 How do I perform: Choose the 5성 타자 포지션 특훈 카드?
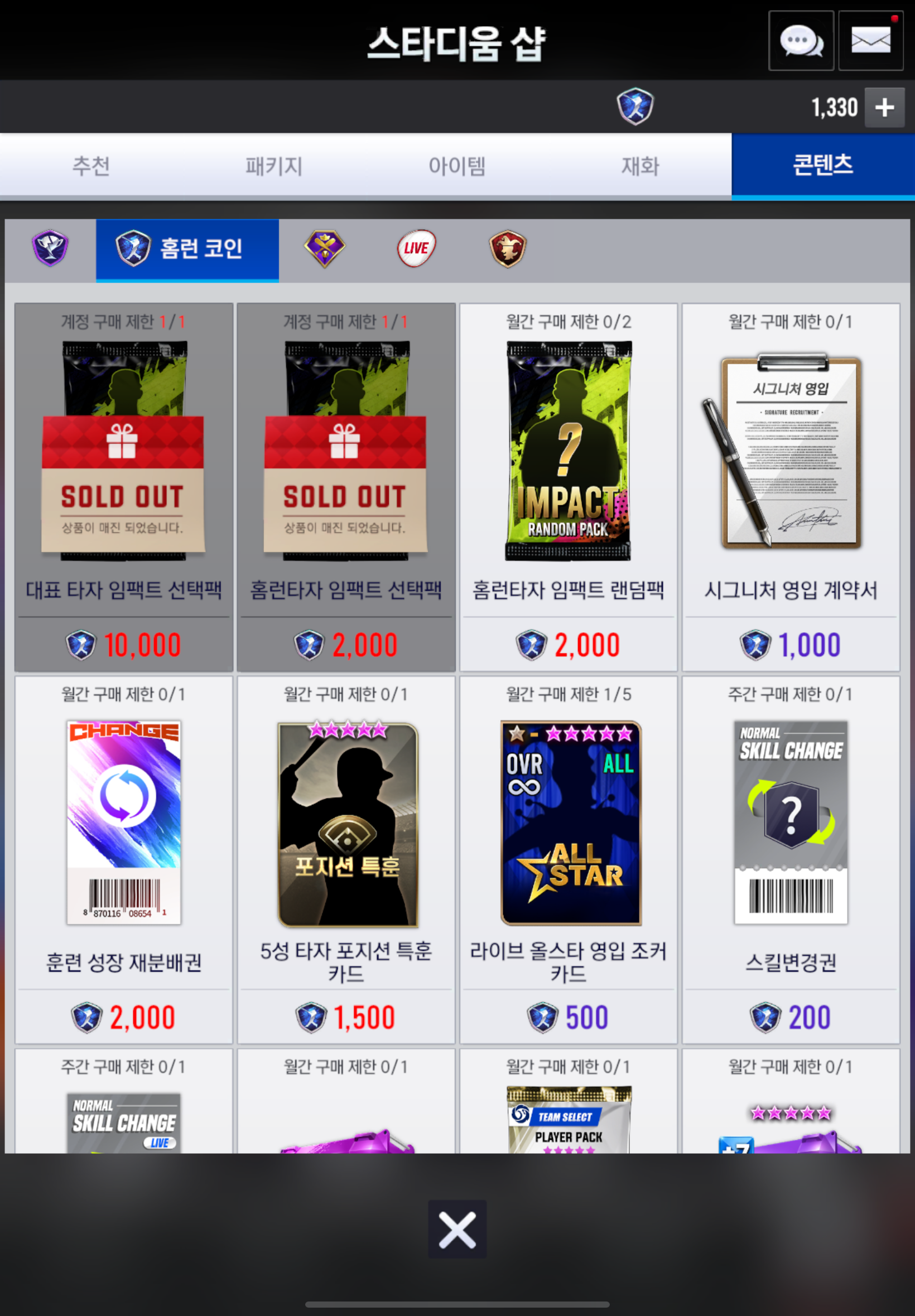pos(346,859)
